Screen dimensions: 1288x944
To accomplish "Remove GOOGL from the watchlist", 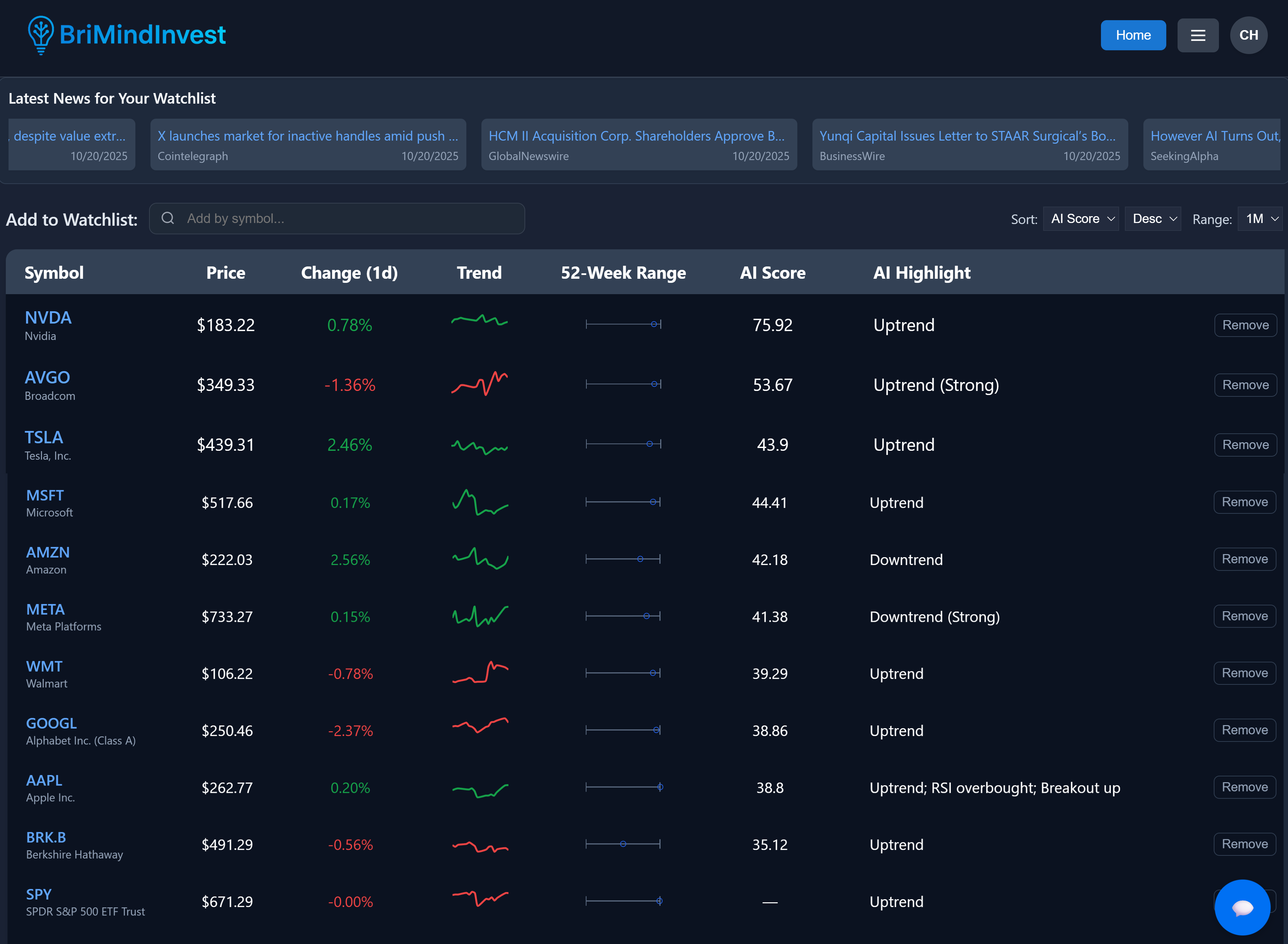I will [x=1245, y=730].
